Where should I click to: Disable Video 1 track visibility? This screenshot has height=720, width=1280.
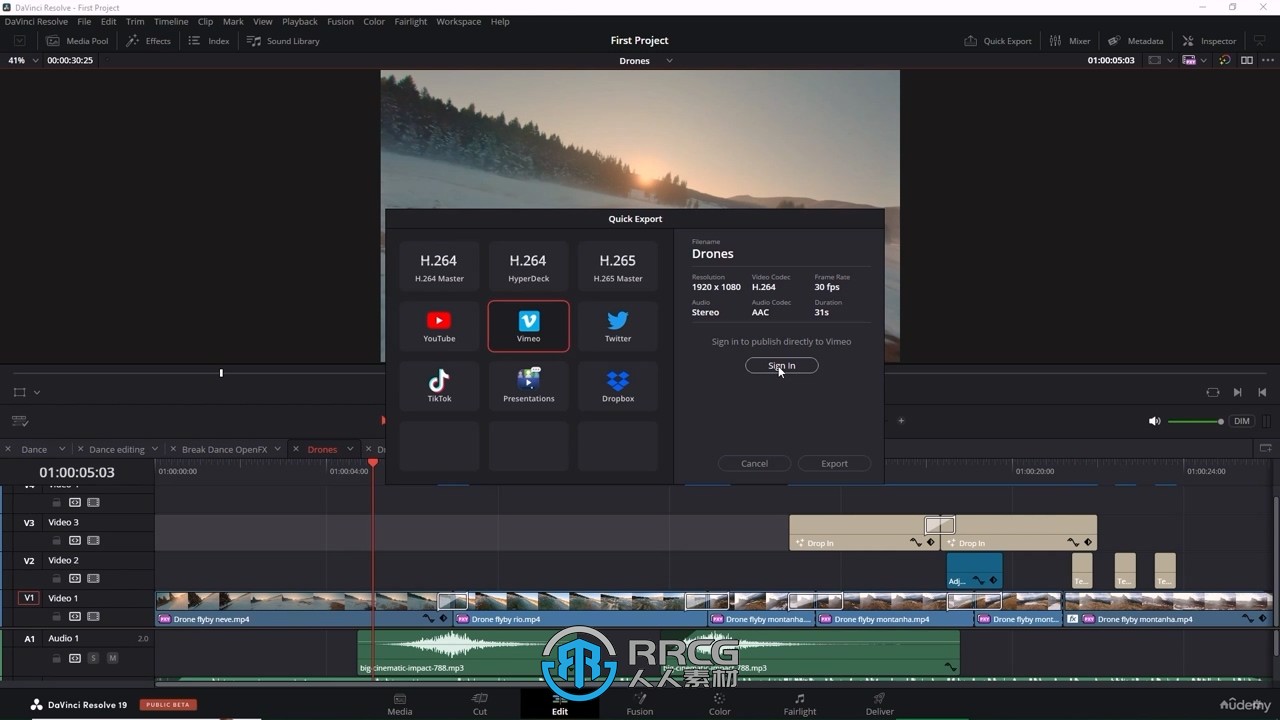pyautogui.click(x=93, y=617)
